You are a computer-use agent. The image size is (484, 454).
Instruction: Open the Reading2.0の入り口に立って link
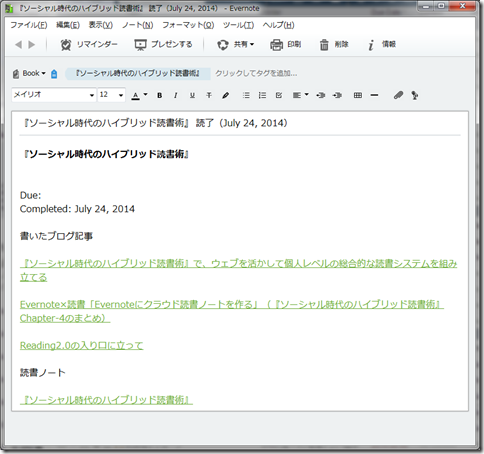(82, 346)
